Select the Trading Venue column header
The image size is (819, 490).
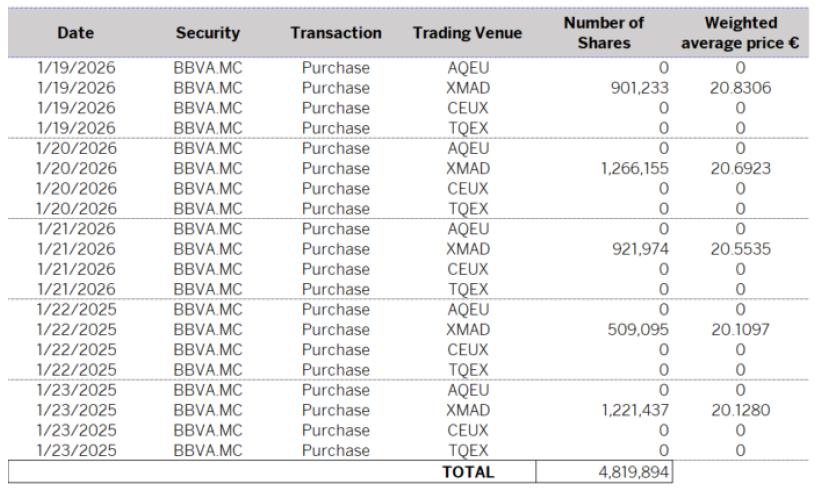click(467, 33)
